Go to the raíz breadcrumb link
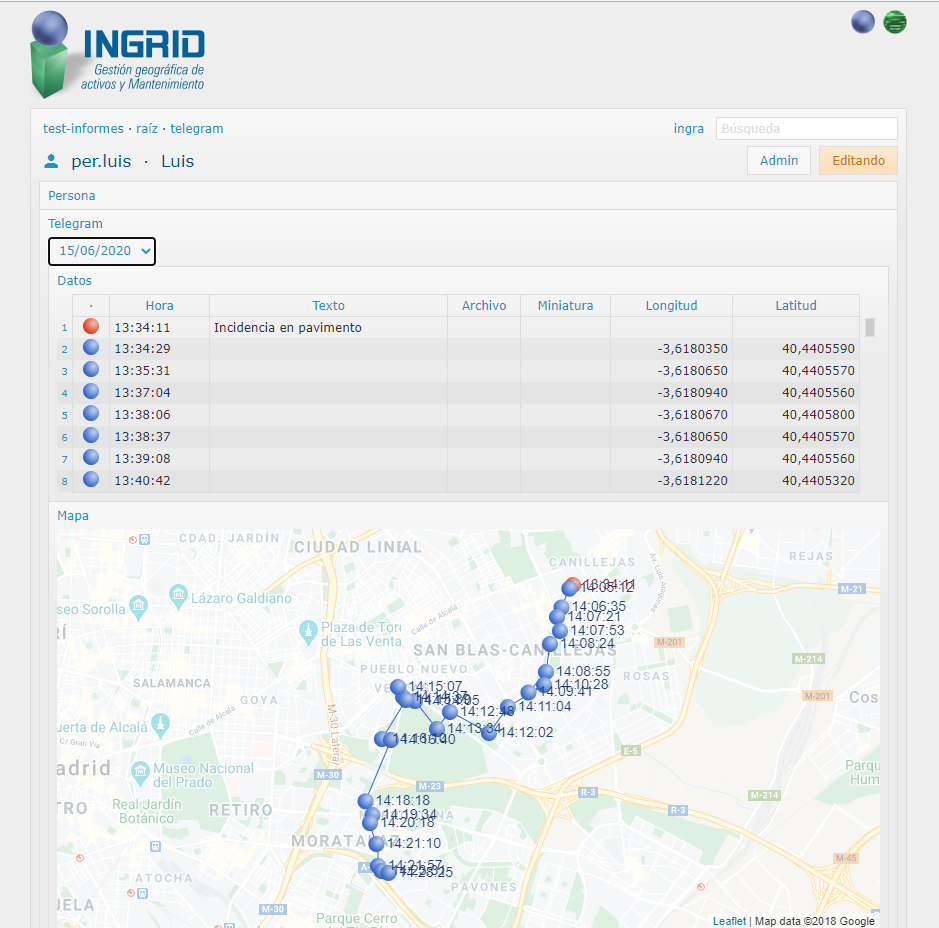 point(147,129)
